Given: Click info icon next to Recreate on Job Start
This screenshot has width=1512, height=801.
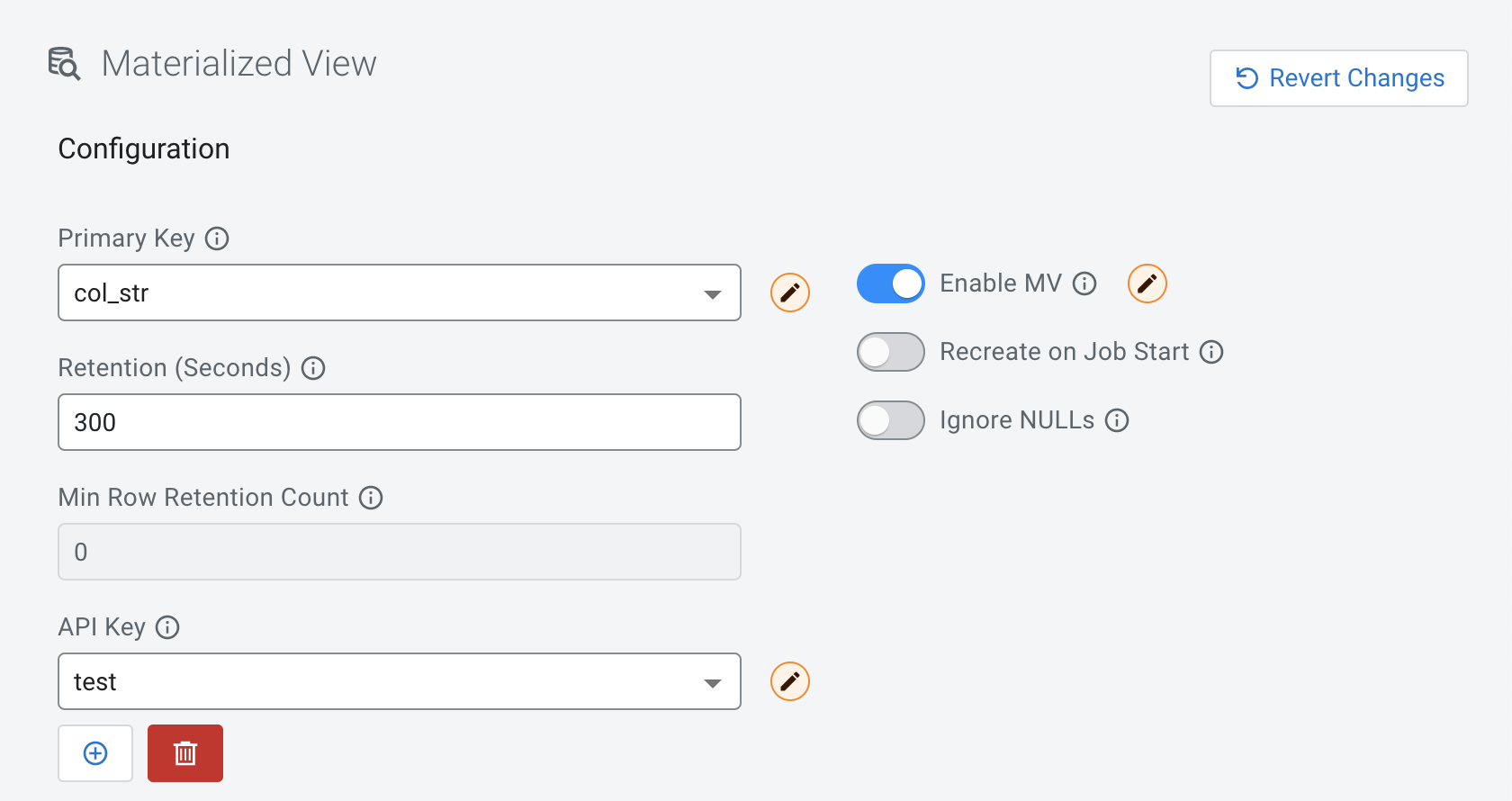Looking at the screenshot, I should coord(1211,352).
